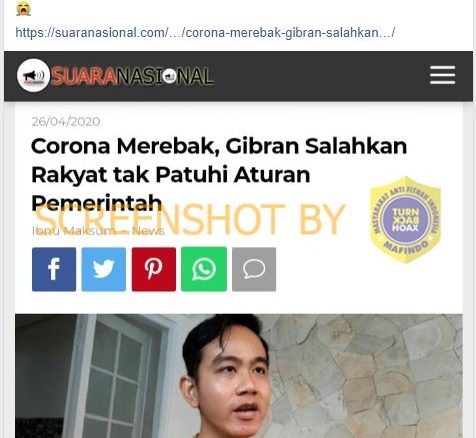The height and width of the screenshot is (438, 476).
Task: Click the Turn Back Hoax Mafindo badge
Action: (405, 220)
